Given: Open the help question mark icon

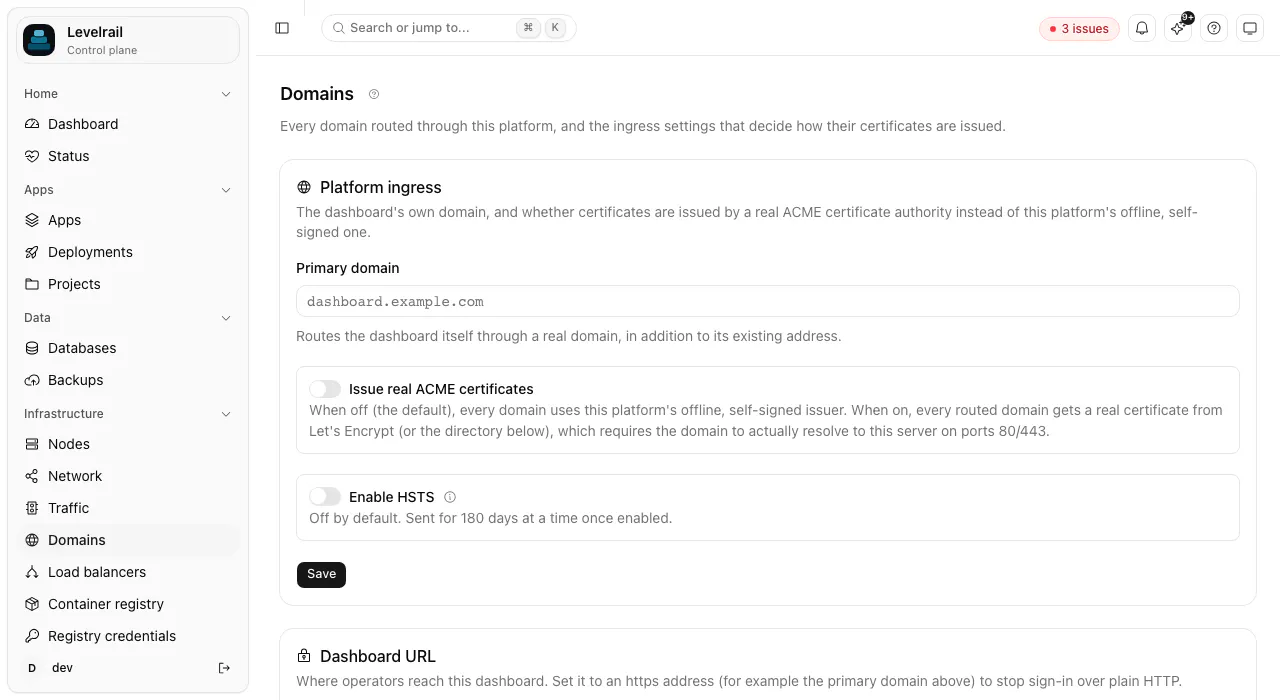Looking at the screenshot, I should (x=1214, y=28).
